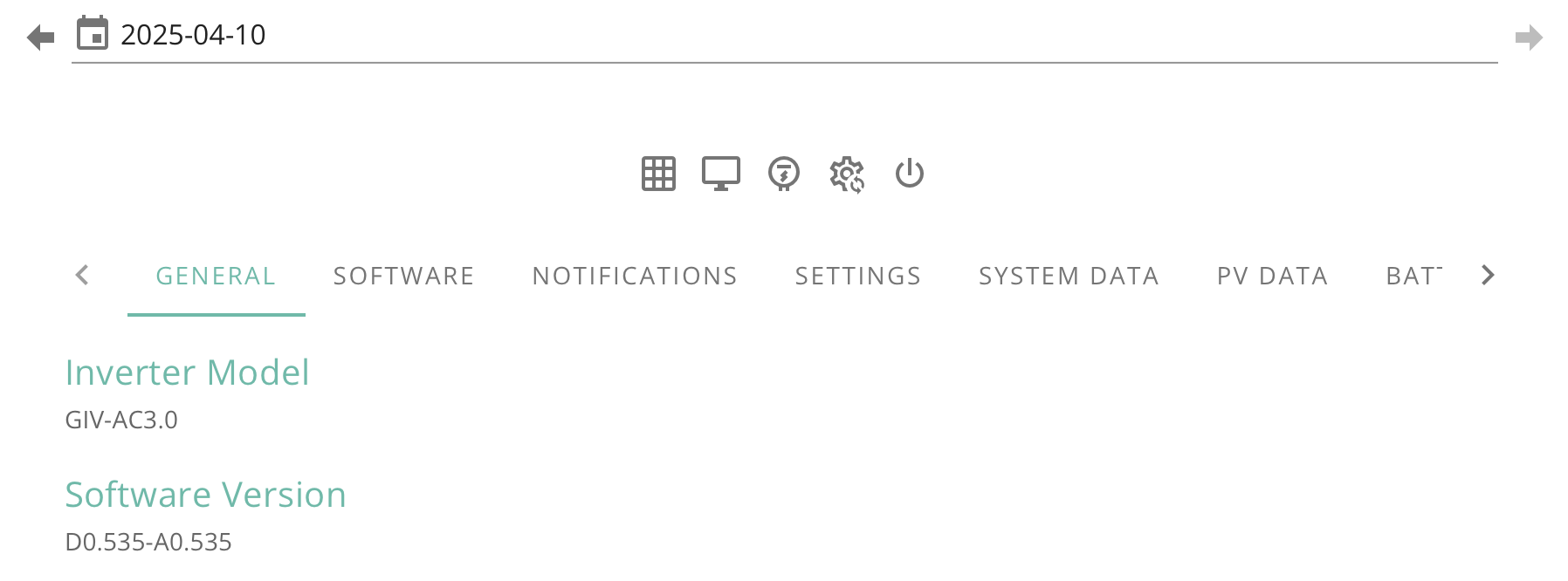
Task: Select the partially hidden BAT tab
Action: tap(1414, 276)
